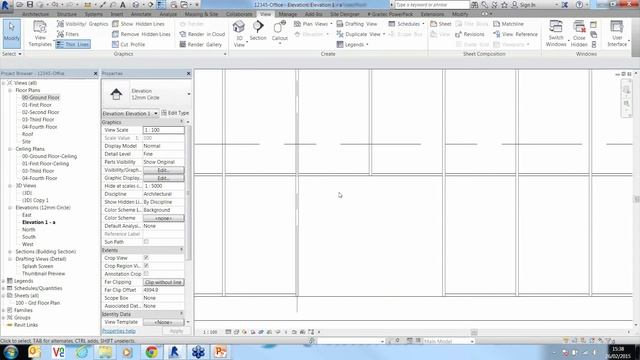Open the Render Gallery

tap(200, 44)
